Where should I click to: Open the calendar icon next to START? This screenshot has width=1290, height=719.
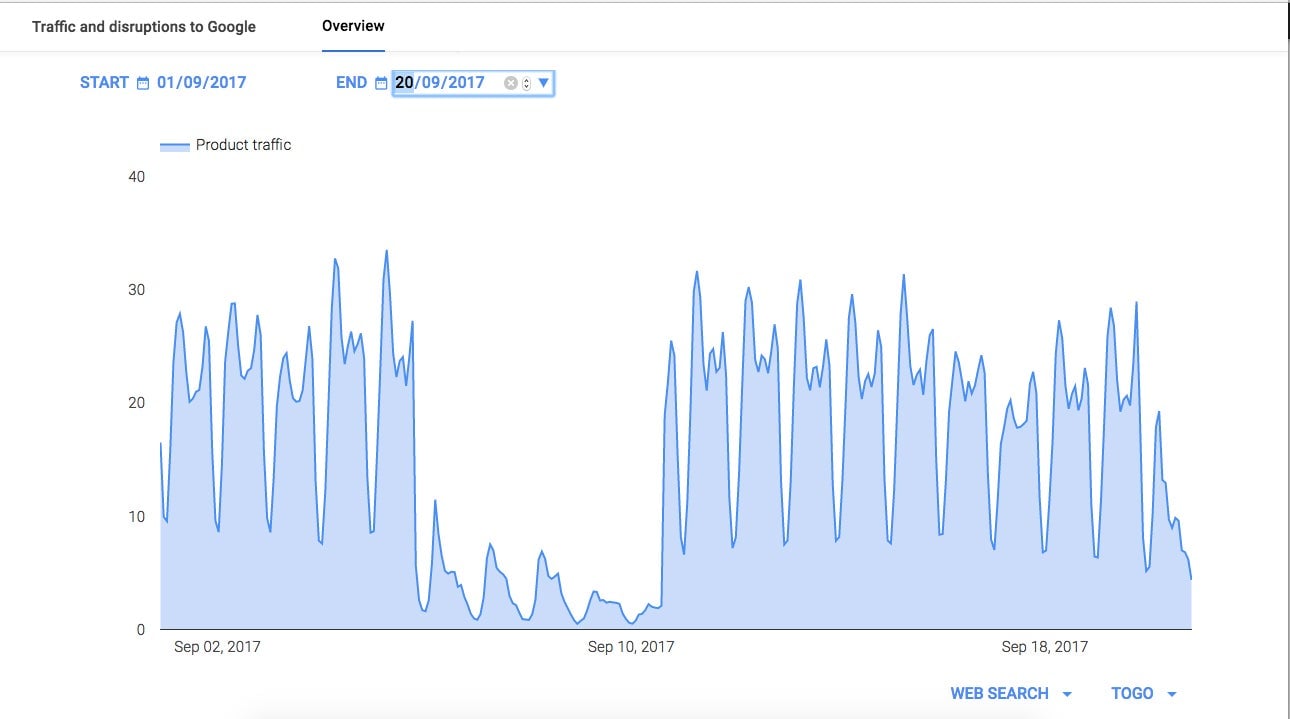(143, 83)
